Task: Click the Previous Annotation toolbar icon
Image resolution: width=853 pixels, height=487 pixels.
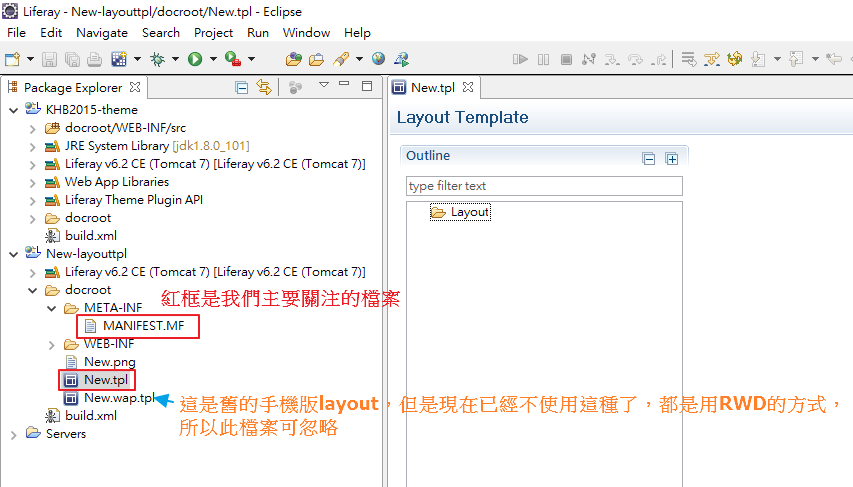Action: pos(796,59)
